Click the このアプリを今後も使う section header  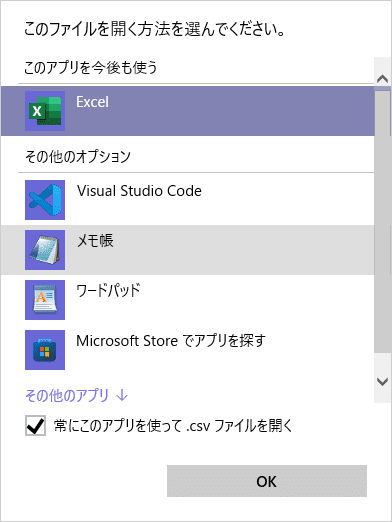point(90,68)
